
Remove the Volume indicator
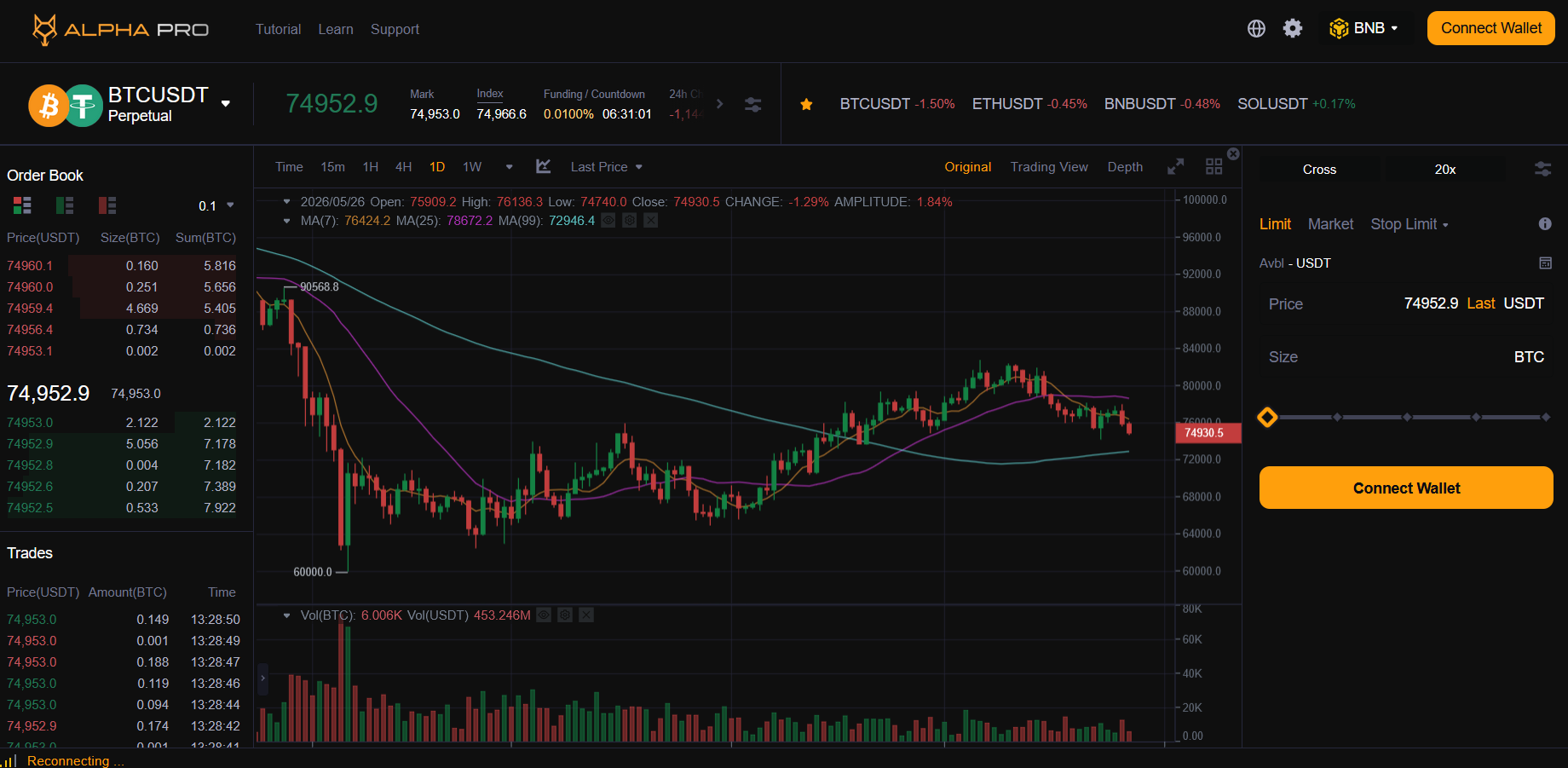[586, 615]
